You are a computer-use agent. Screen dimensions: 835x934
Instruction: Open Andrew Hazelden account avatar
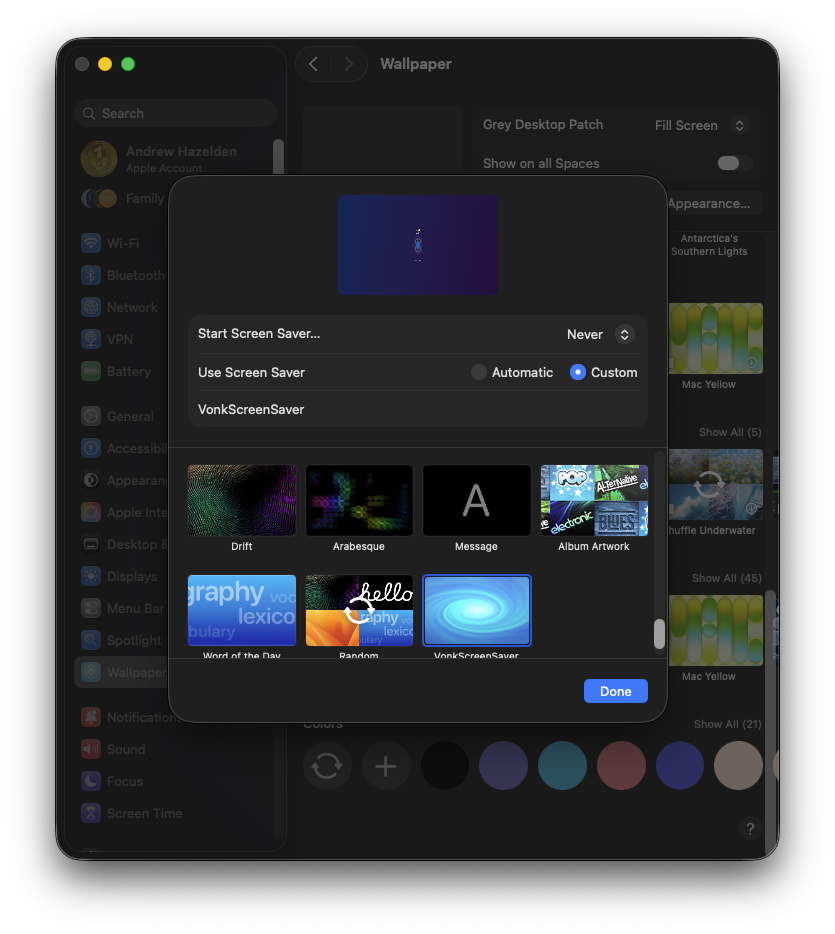tap(99, 158)
